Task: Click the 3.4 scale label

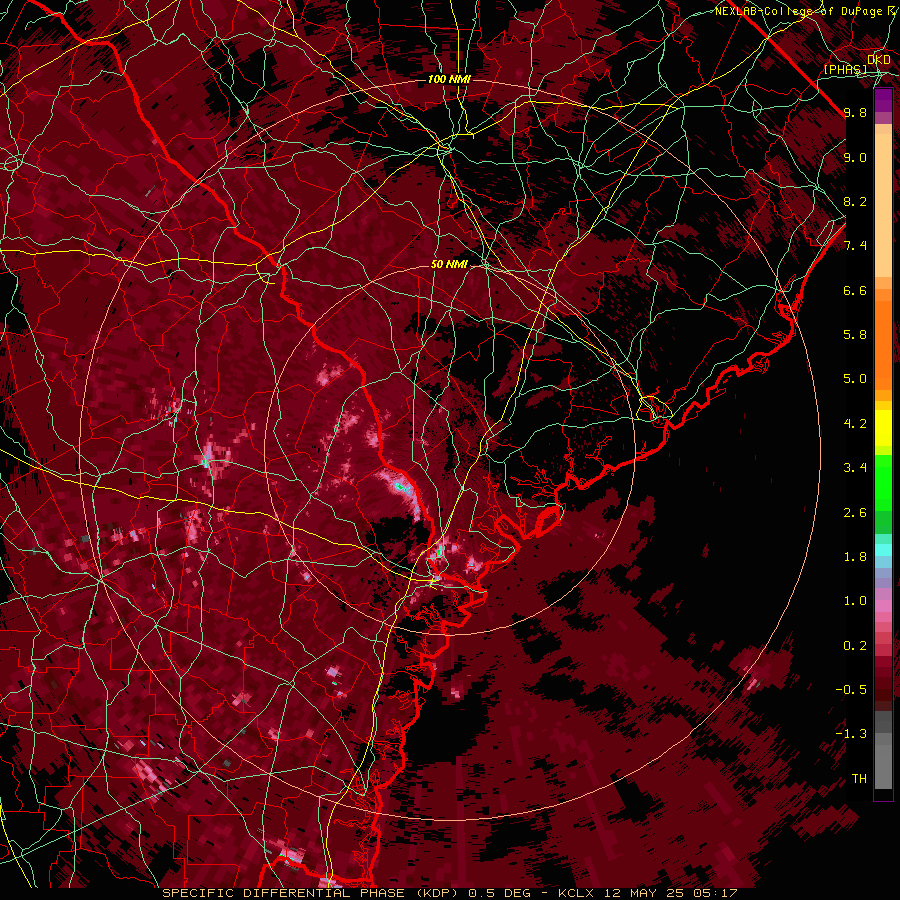Action: [x=855, y=468]
